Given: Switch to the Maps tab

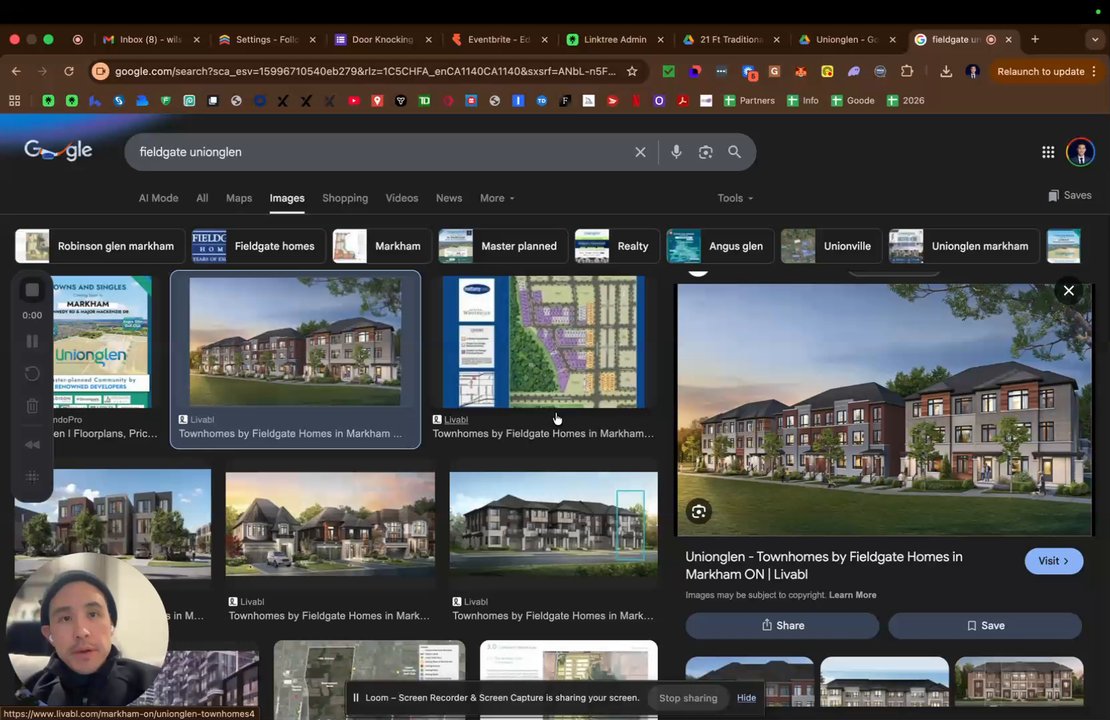Looking at the screenshot, I should (239, 198).
